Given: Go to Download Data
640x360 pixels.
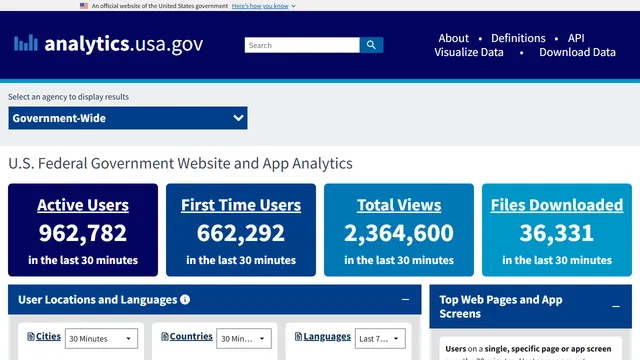Looking at the screenshot, I should click(x=577, y=52).
